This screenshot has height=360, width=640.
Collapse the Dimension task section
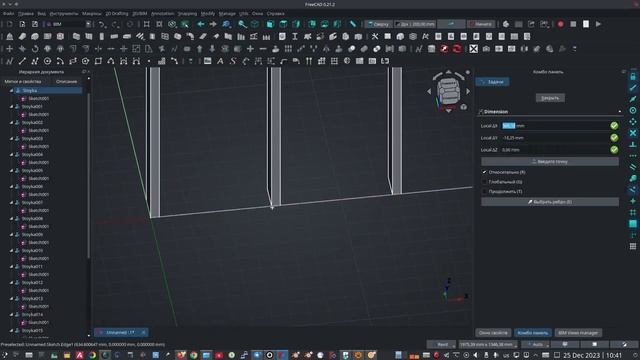pyautogui.click(x=620, y=111)
